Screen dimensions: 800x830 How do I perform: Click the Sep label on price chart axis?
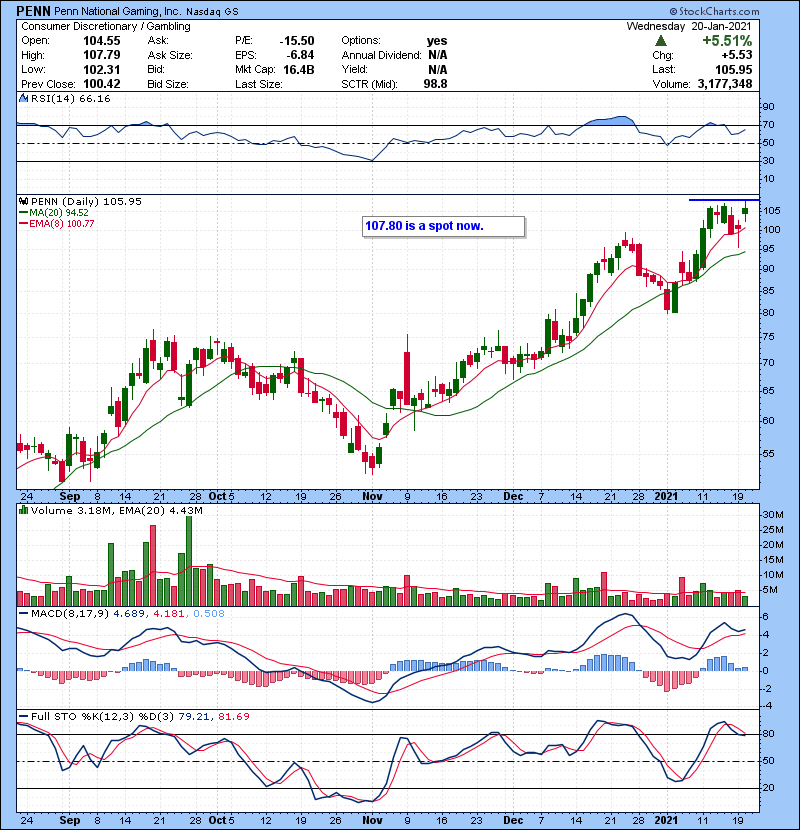(69, 497)
